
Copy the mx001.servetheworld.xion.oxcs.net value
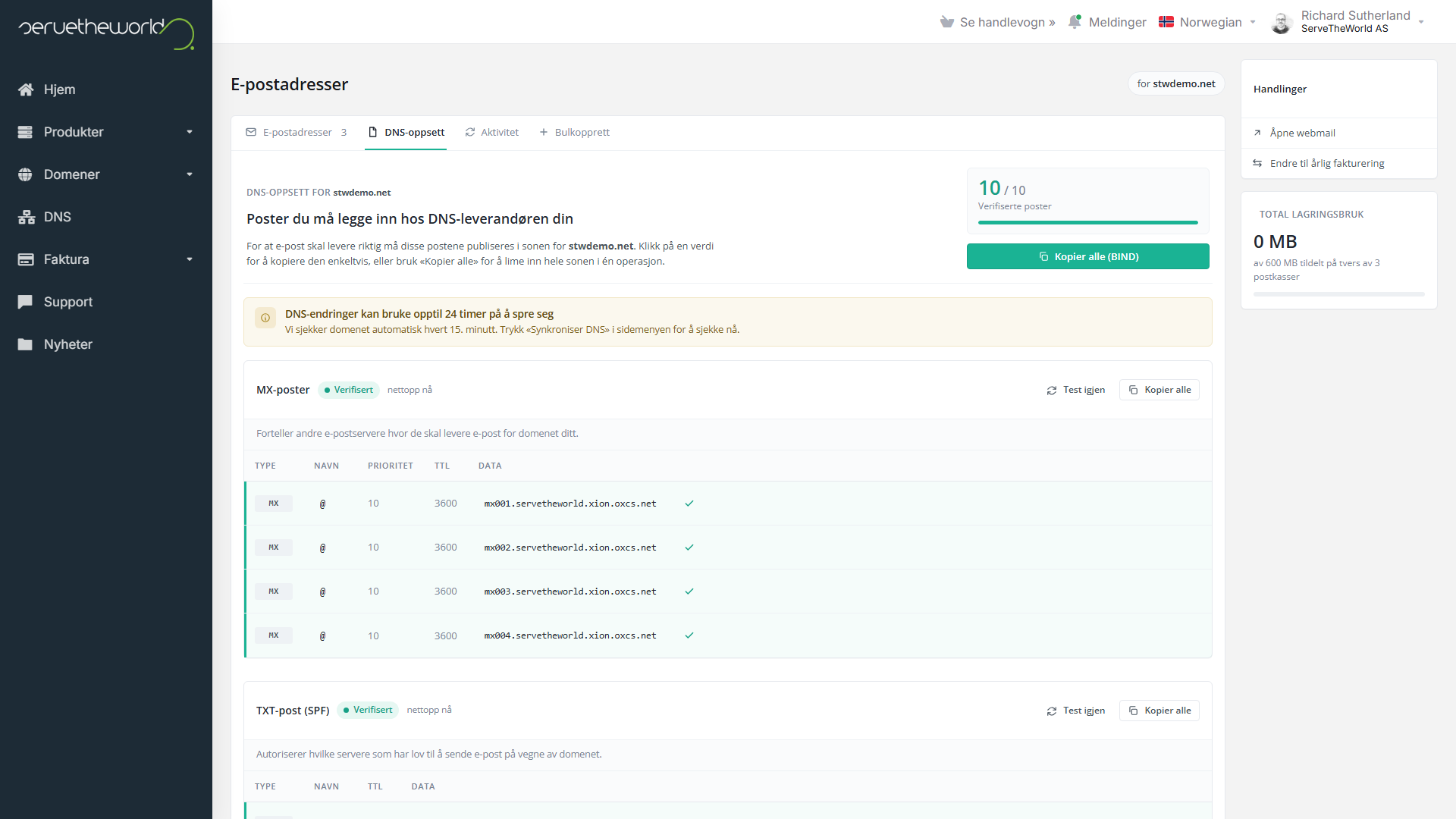click(570, 504)
